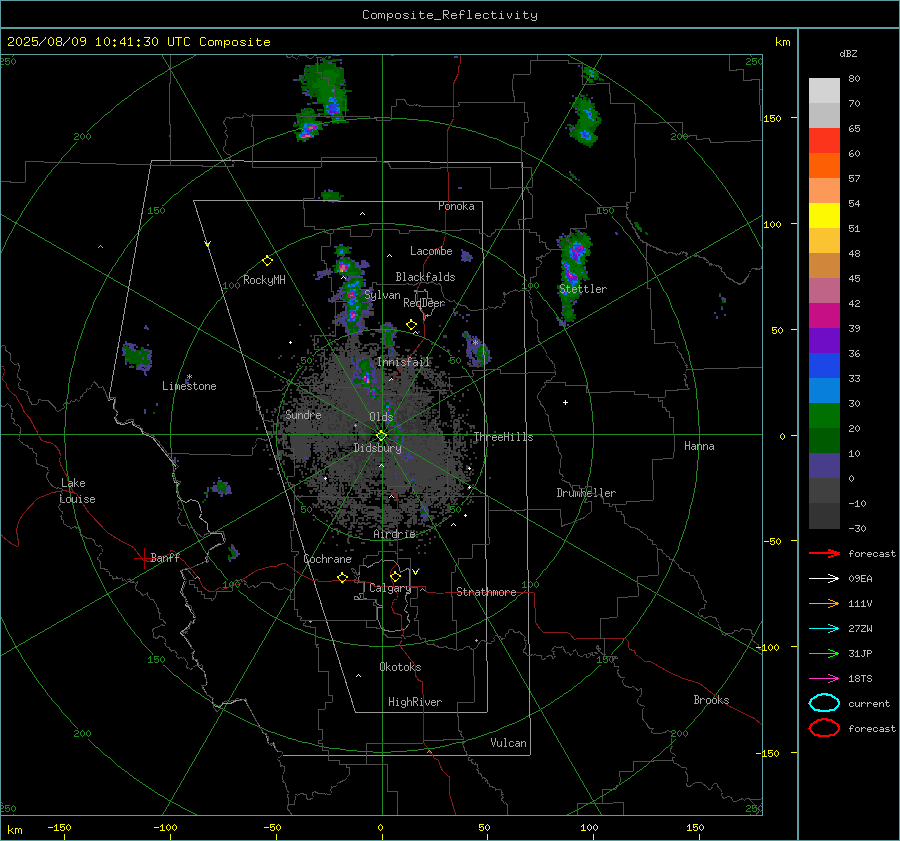Click the RockyMH label
900x841 pixels.
tap(264, 280)
